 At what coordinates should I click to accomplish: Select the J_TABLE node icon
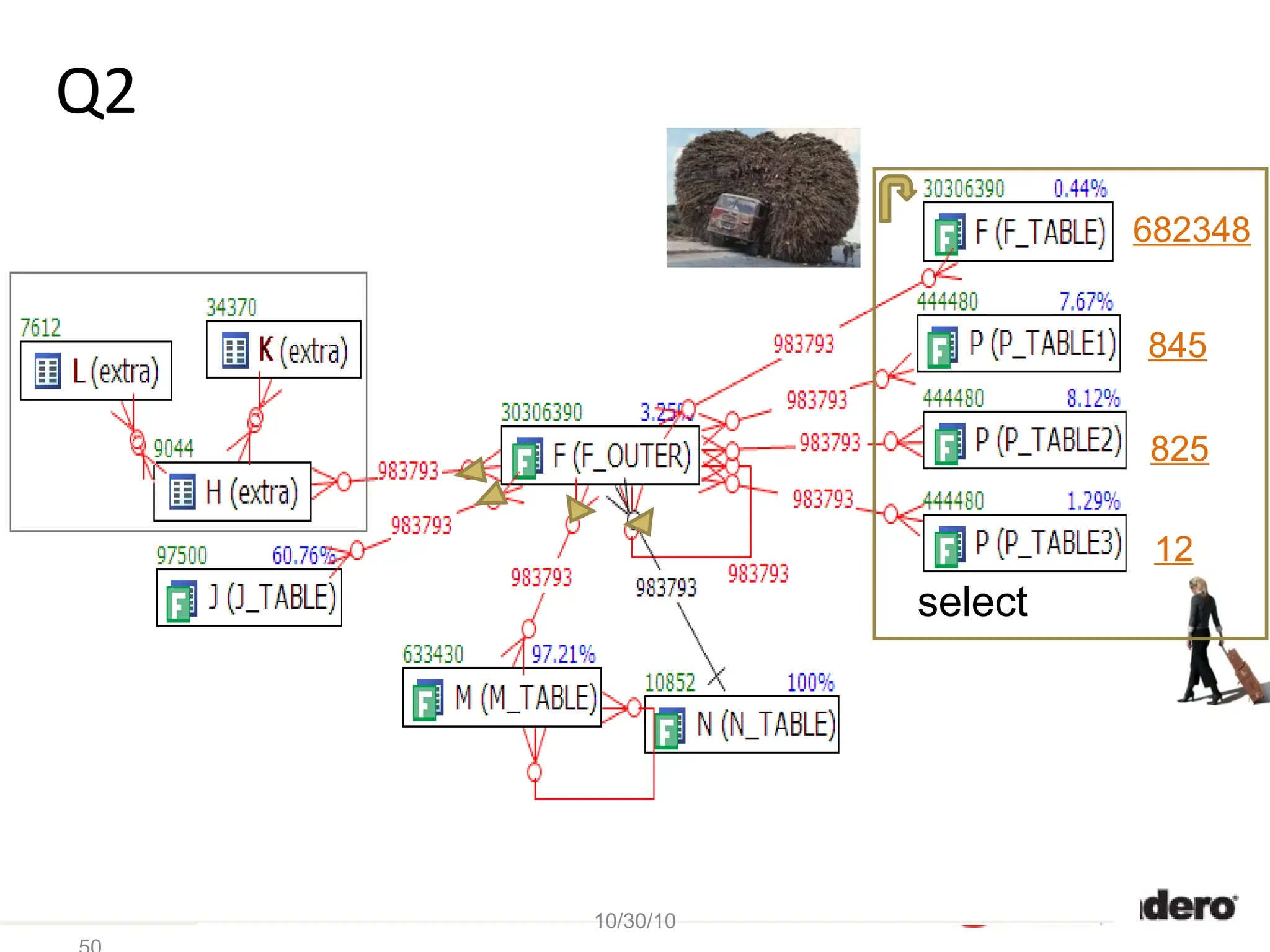click(x=182, y=600)
